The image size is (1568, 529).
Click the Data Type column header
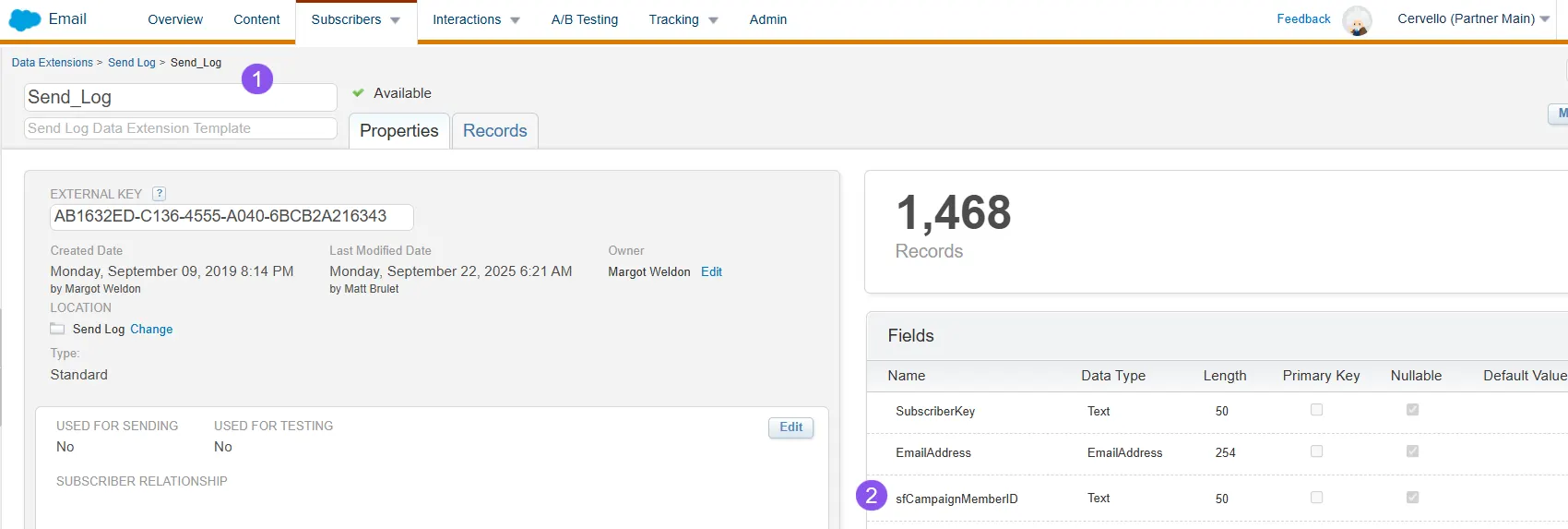click(x=1113, y=376)
